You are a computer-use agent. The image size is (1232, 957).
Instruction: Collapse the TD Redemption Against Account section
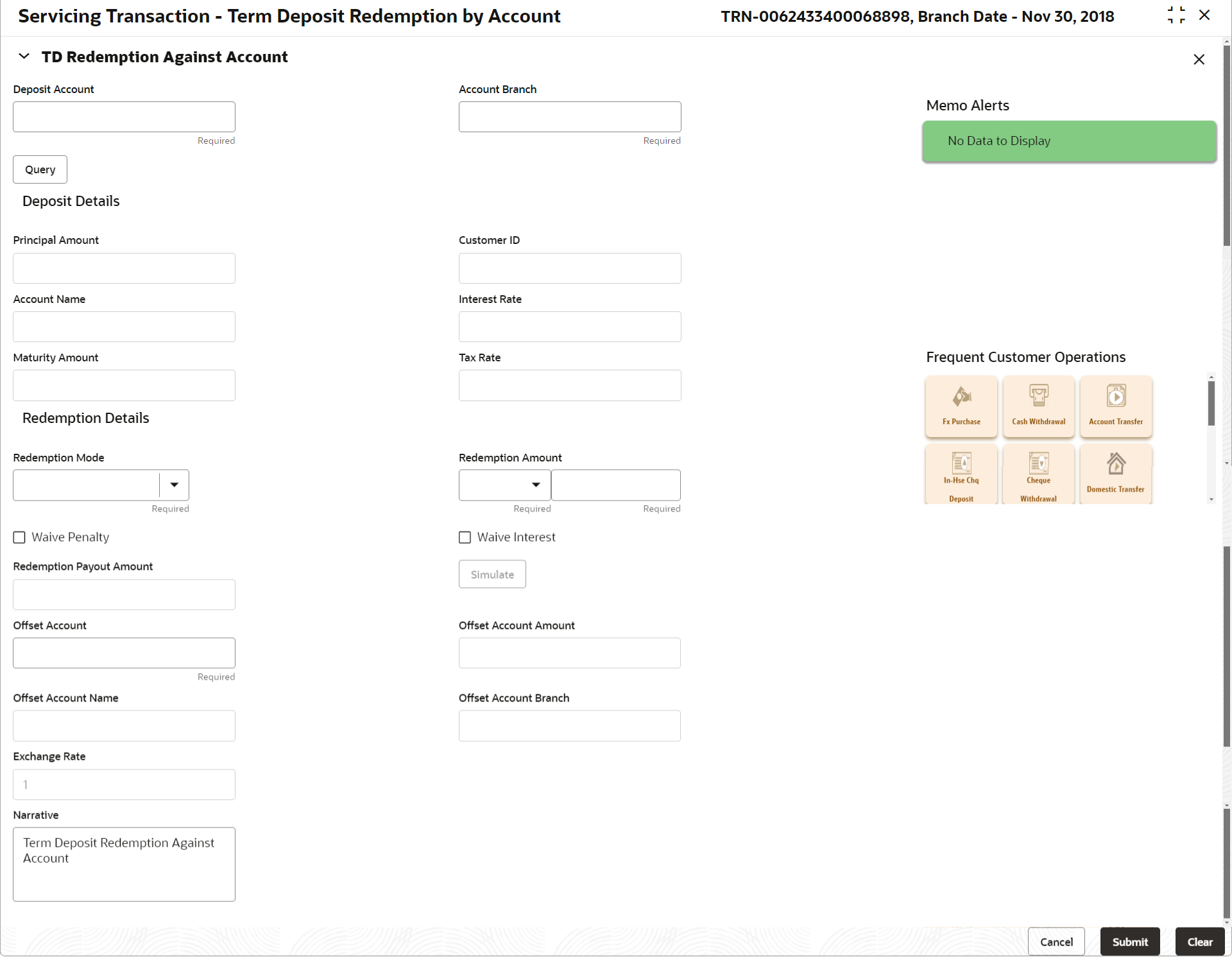pyautogui.click(x=24, y=56)
